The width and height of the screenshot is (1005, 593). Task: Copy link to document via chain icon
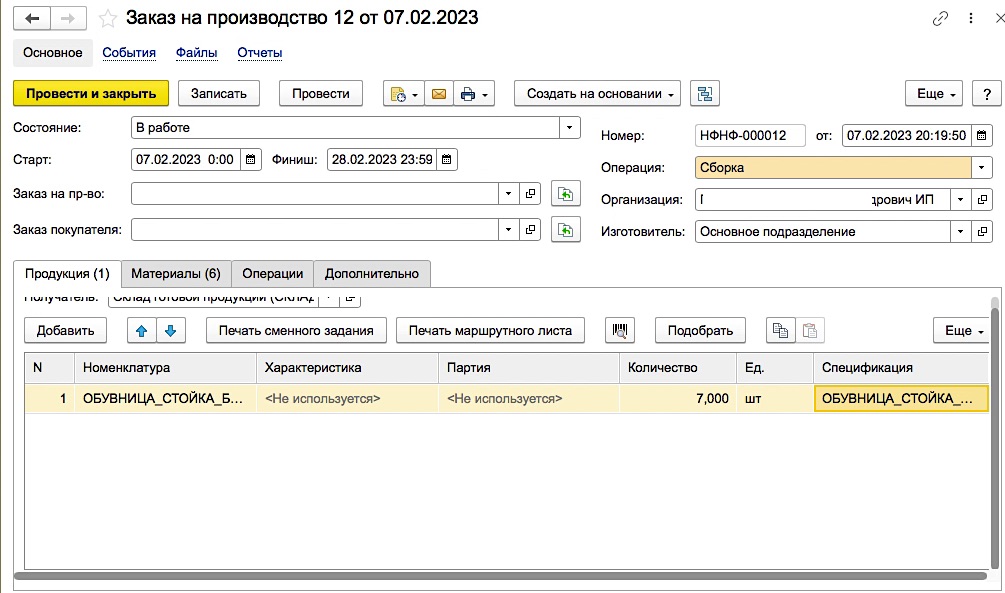[x=940, y=19]
